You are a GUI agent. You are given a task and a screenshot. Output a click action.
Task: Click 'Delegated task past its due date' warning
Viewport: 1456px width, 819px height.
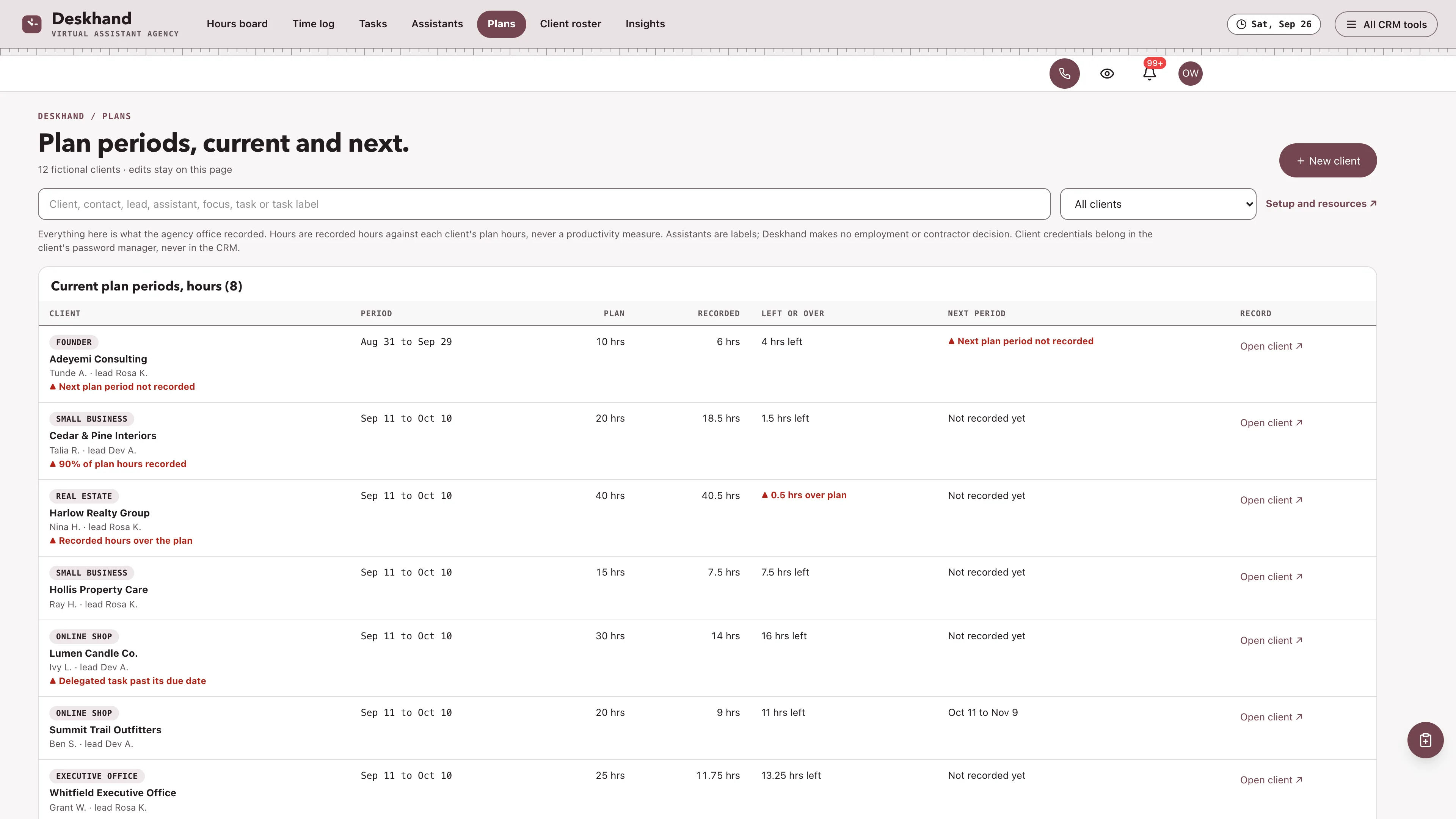[x=128, y=681]
